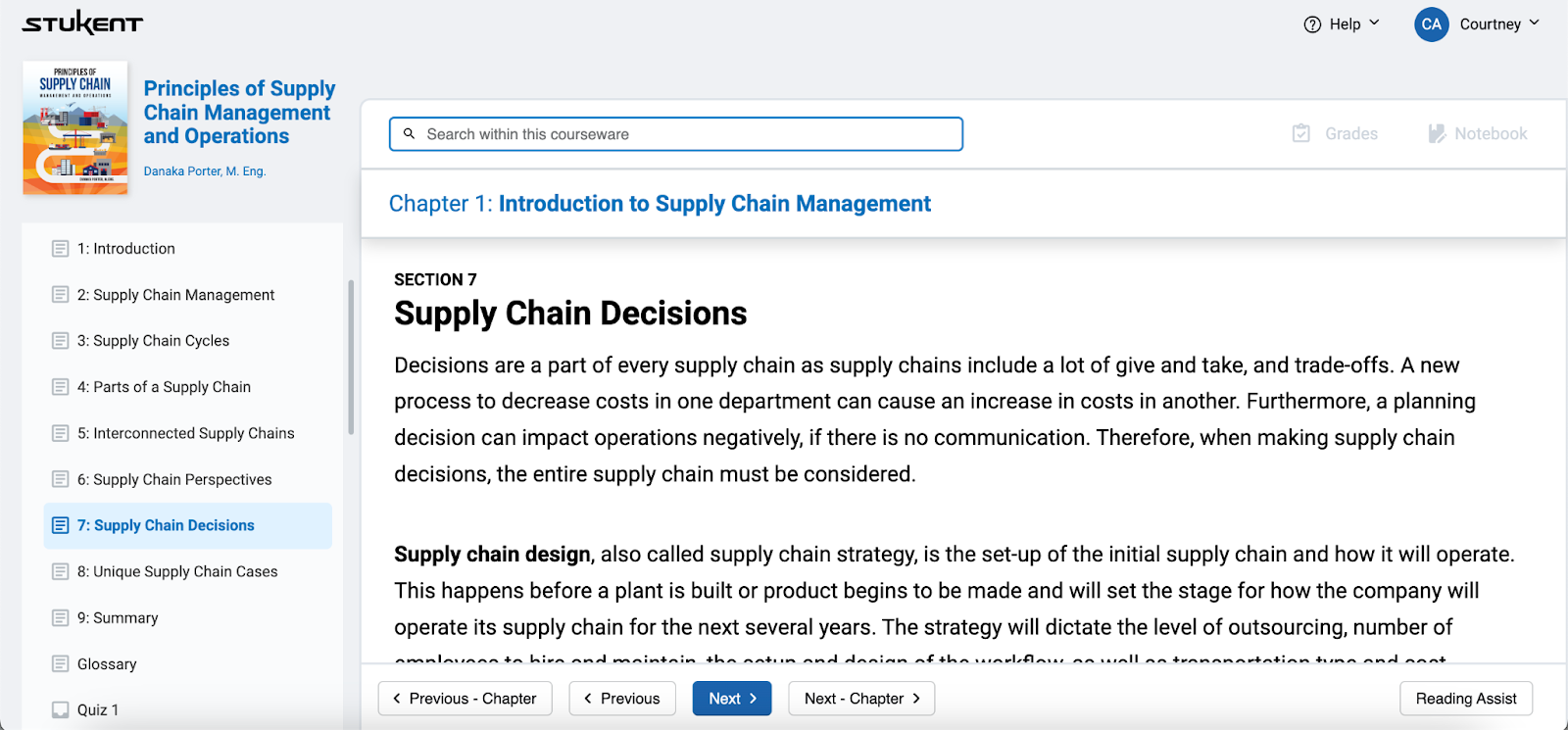Click the Glossary page icon in sidebar
Image resolution: width=1568 pixels, height=730 pixels.
coord(61,663)
